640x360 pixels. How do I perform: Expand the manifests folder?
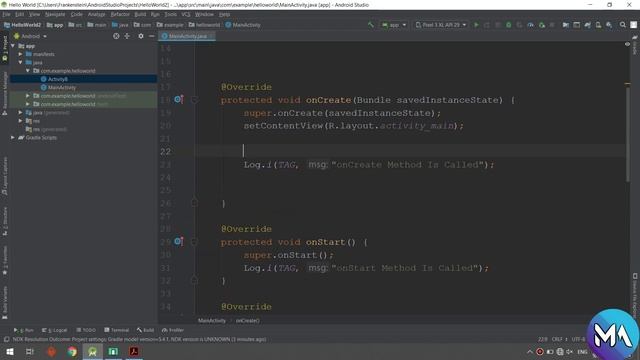click(x=20, y=54)
